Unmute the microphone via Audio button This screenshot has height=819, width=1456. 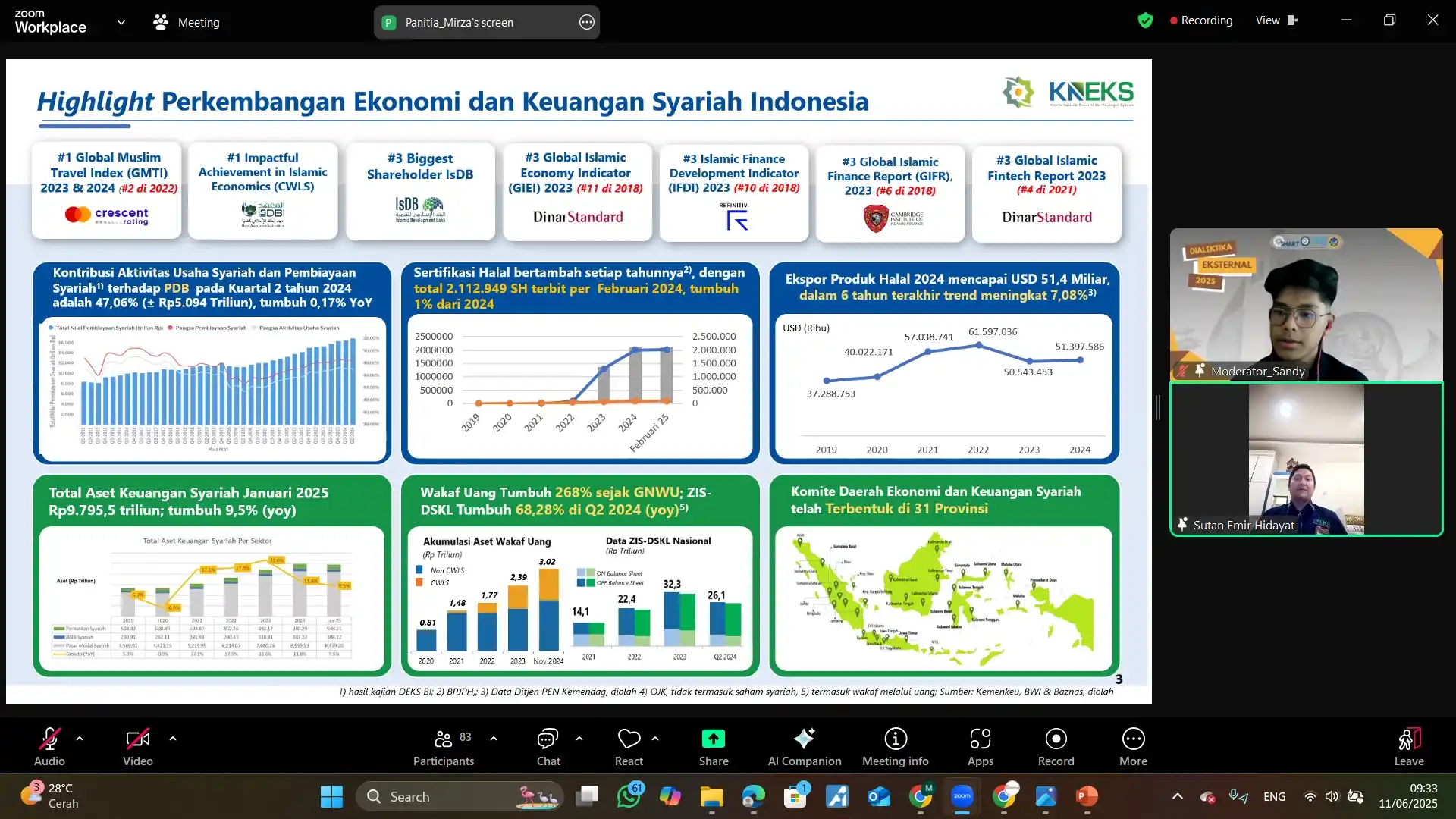click(x=49, y=747)
